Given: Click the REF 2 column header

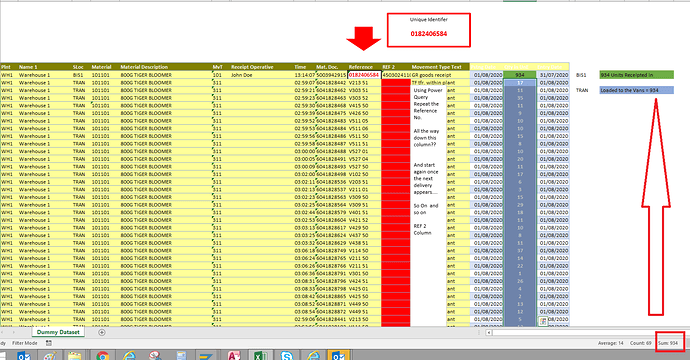Looking at the screenshot, I should coord(396,67).
